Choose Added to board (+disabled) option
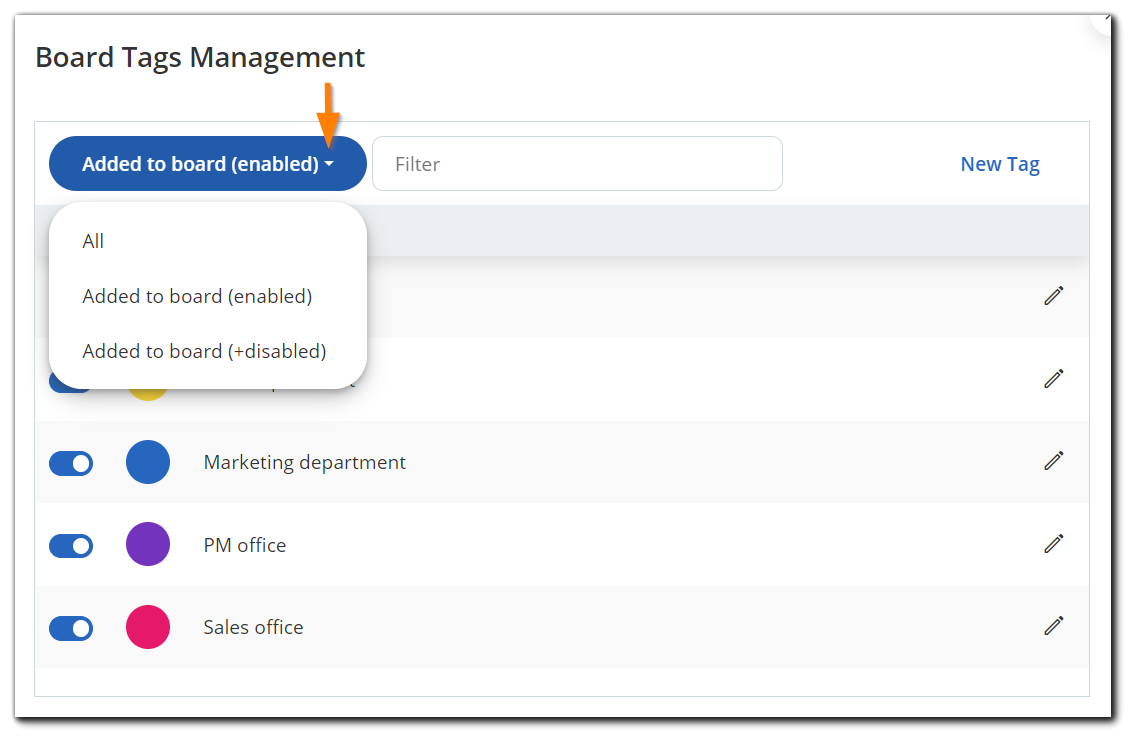The height and width of the screenshot is (744, 1138). coord(204,351)
